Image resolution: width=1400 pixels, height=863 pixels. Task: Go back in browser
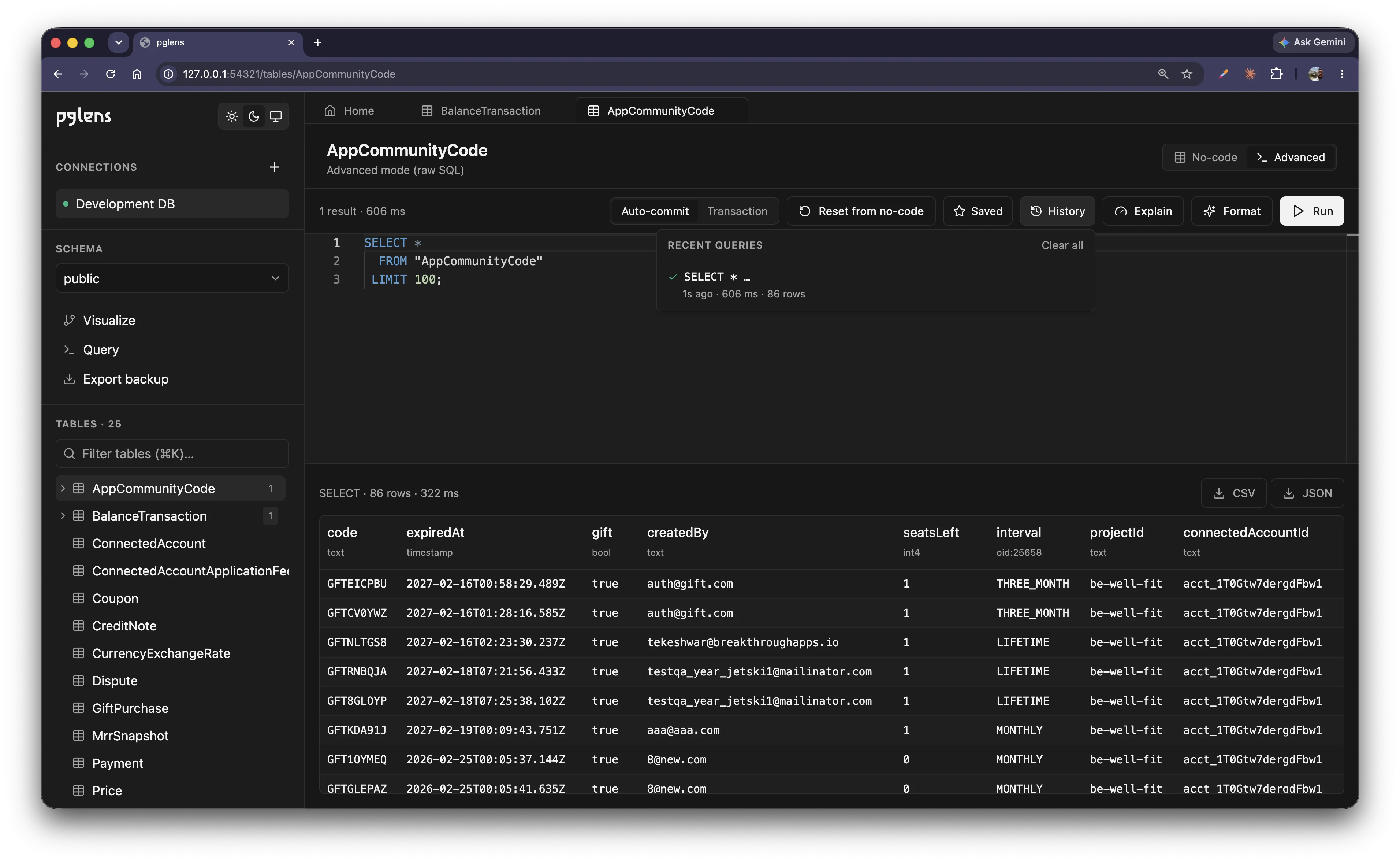point(57,74)
